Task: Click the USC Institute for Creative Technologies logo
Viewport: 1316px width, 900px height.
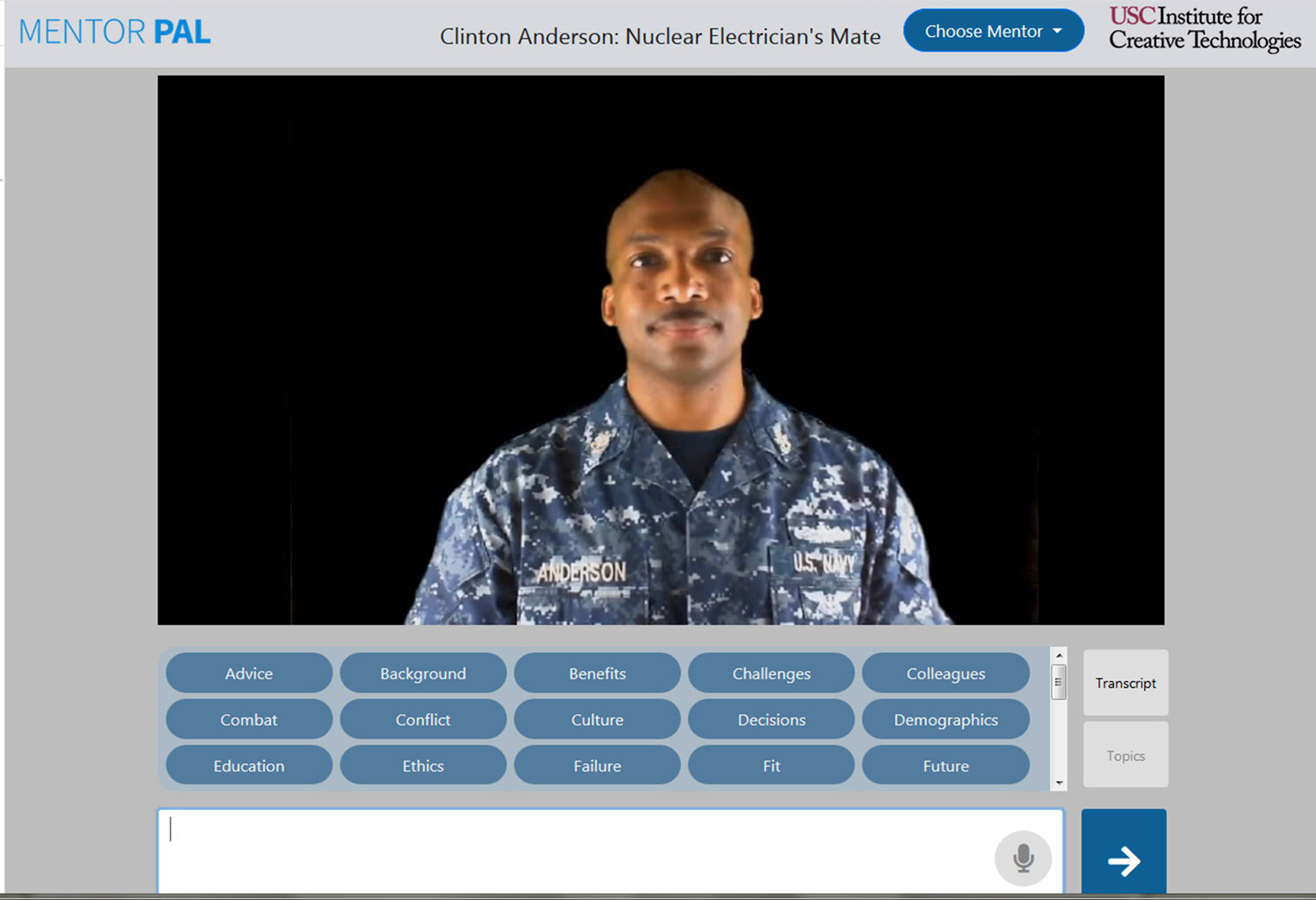Action: click(x=1203, y=29)
